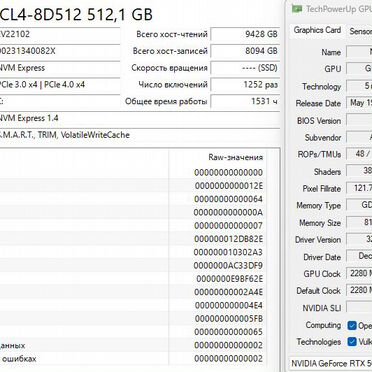The image size is (372, 372).
Task: Click the Общее время работы label
Action: point(166,101)
